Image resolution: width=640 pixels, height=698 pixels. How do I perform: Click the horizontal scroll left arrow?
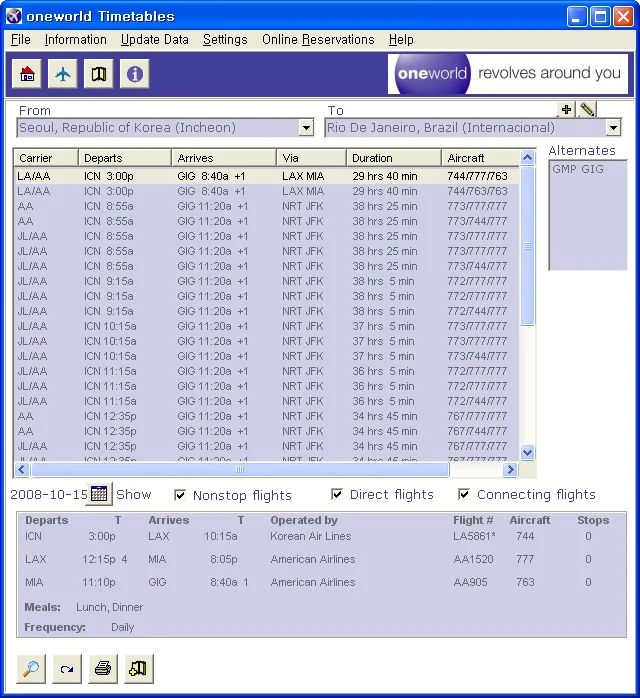(x=22, y=470)
